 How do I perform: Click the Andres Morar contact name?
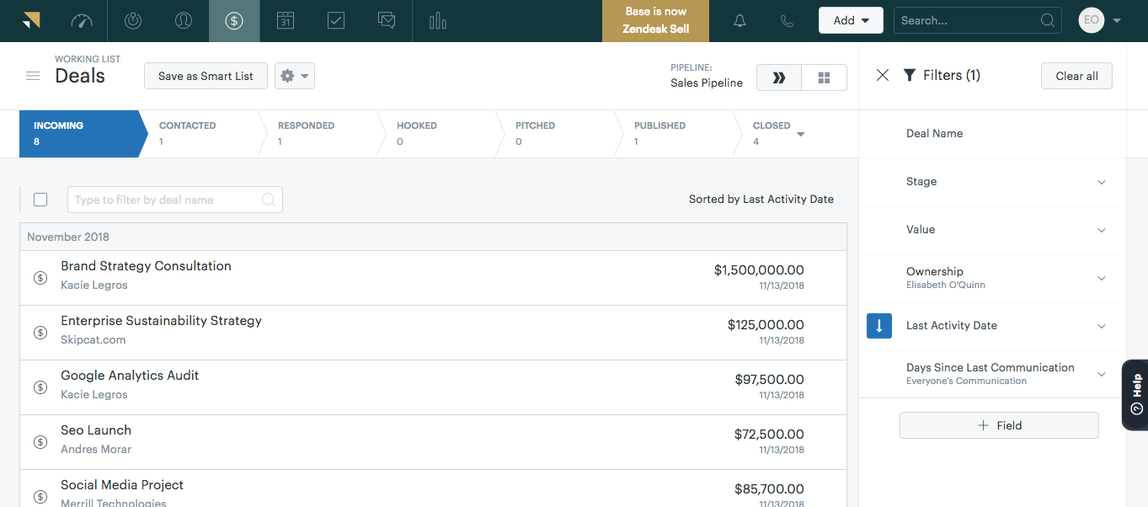96,449
